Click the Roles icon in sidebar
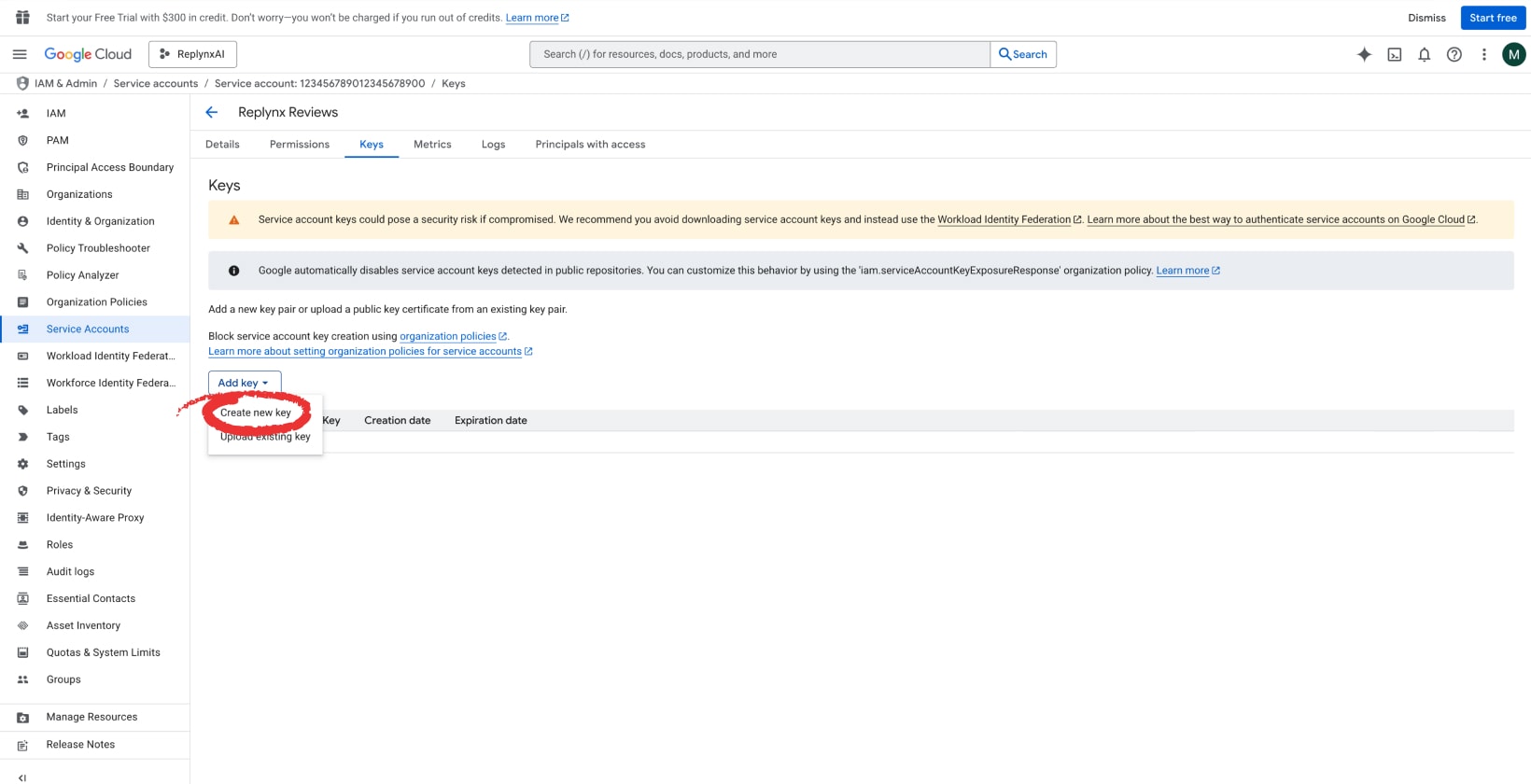The image size is (1531, 784). tap(22, 545)
